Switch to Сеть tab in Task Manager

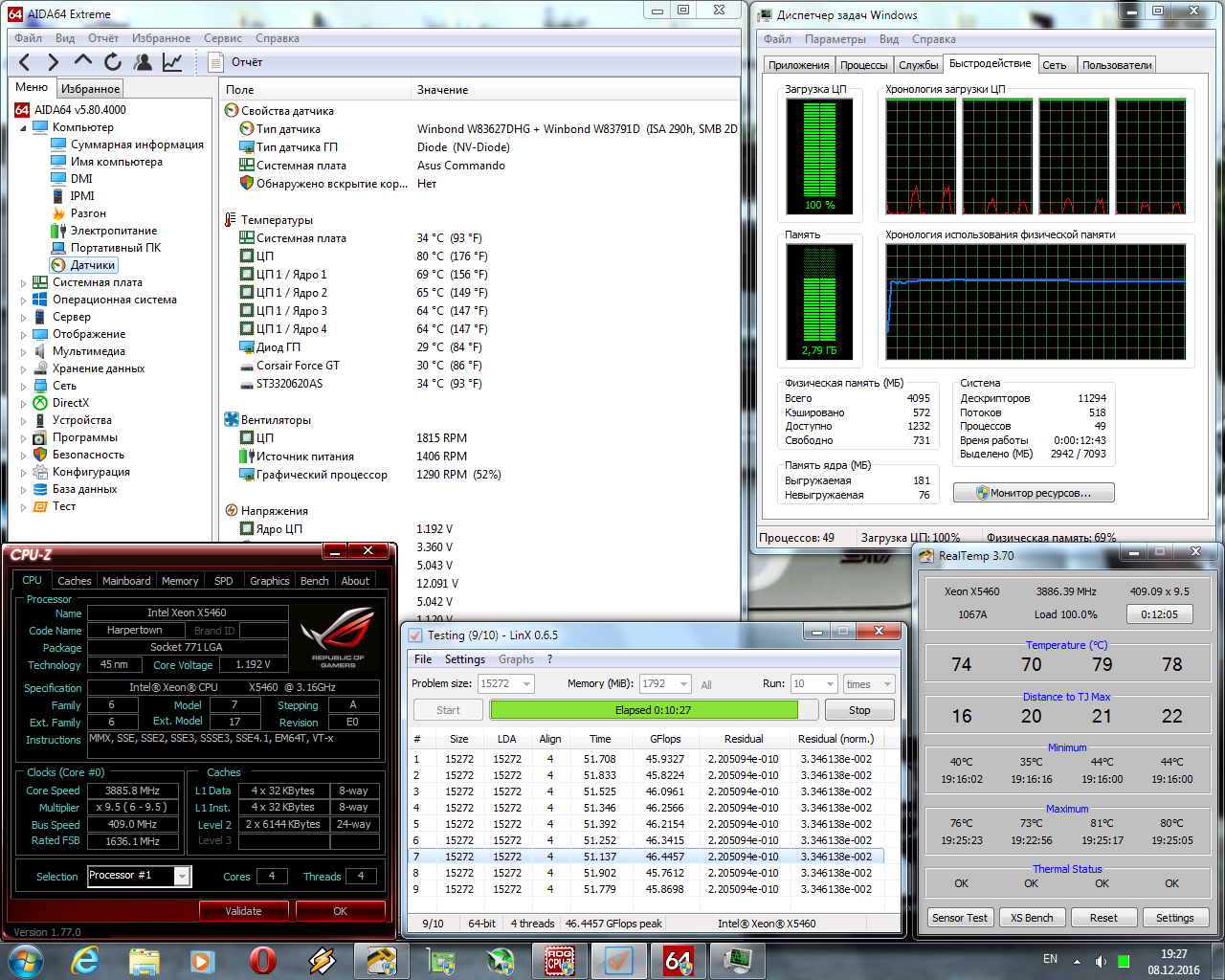(1055, 65)
